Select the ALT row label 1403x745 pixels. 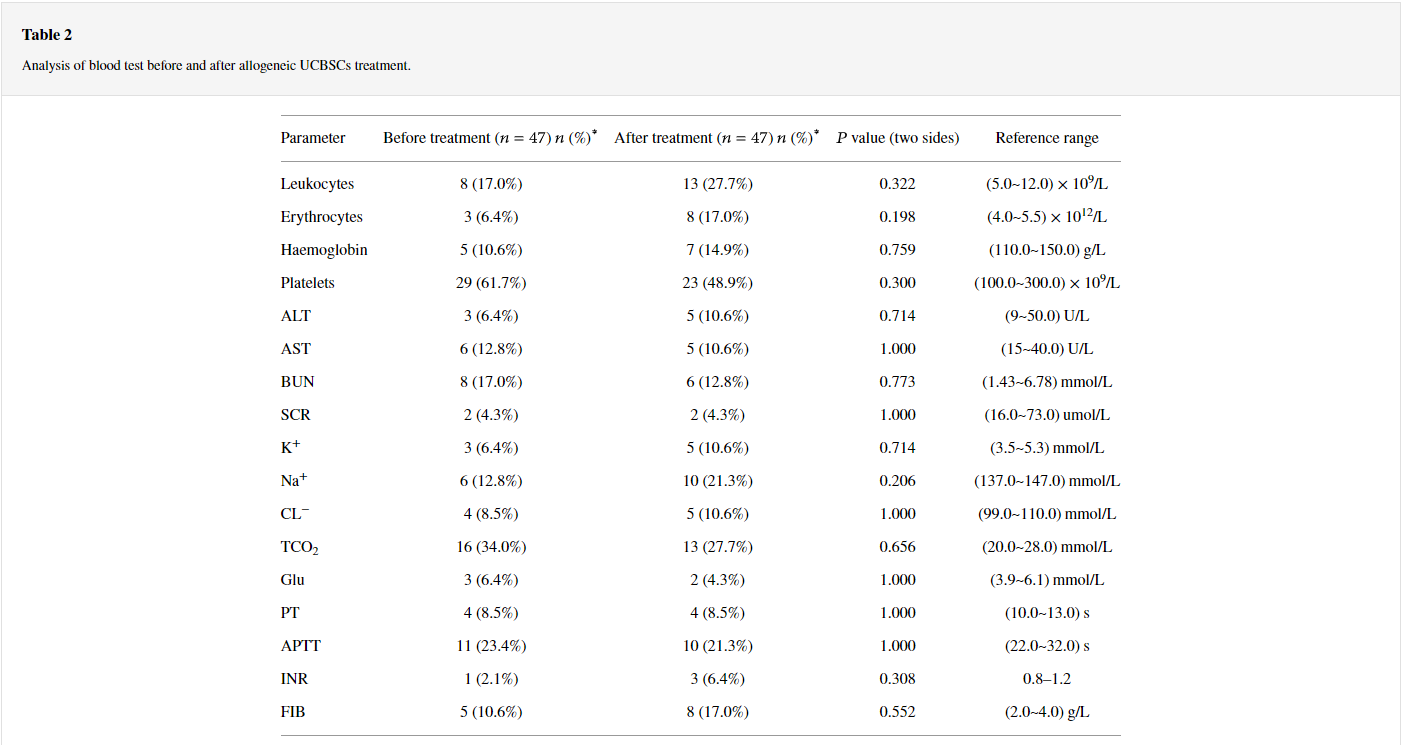click(x=295, y=316)
